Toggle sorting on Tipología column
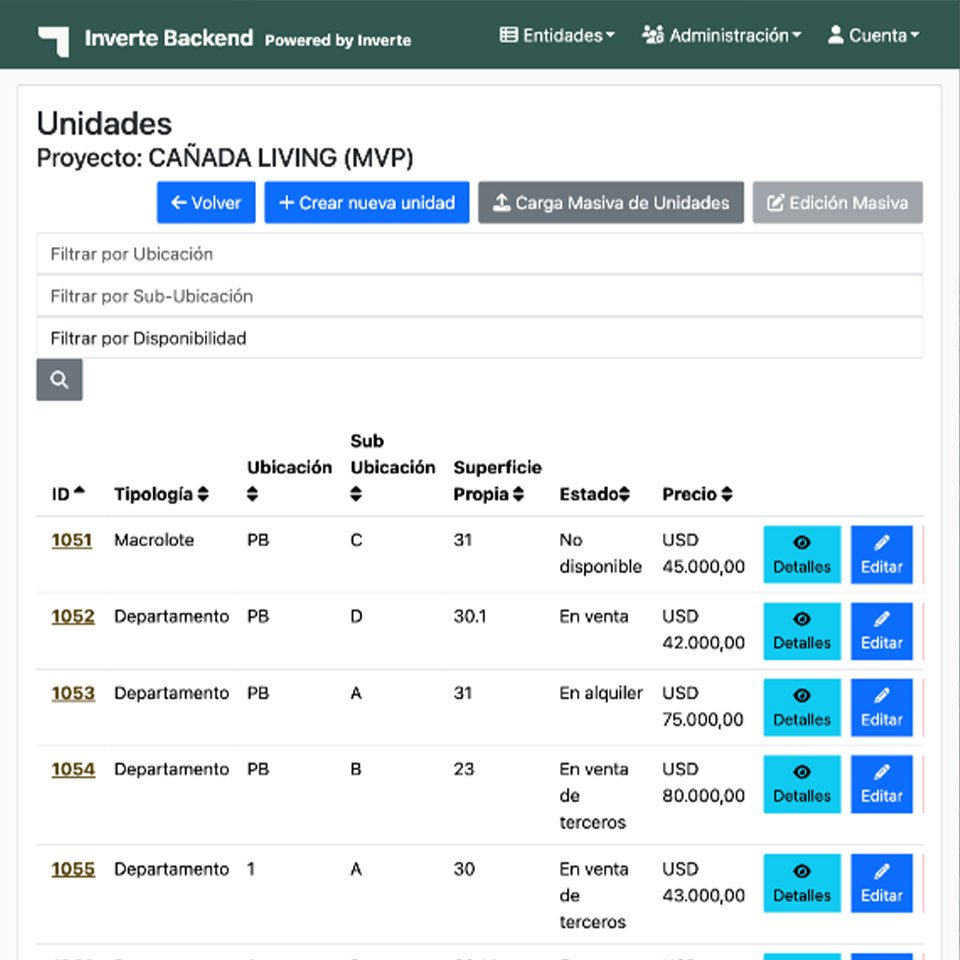The image size is (960, 960). click(x=161, y=494)
